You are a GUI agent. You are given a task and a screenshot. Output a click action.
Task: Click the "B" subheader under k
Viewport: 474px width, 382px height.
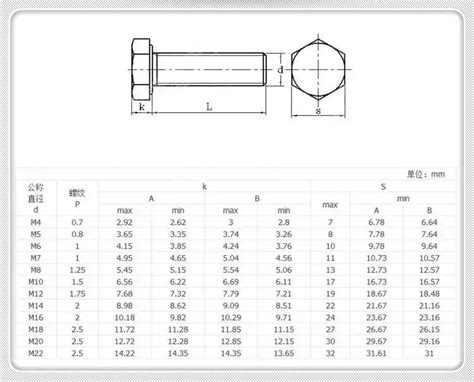click(x=257, y=199)
